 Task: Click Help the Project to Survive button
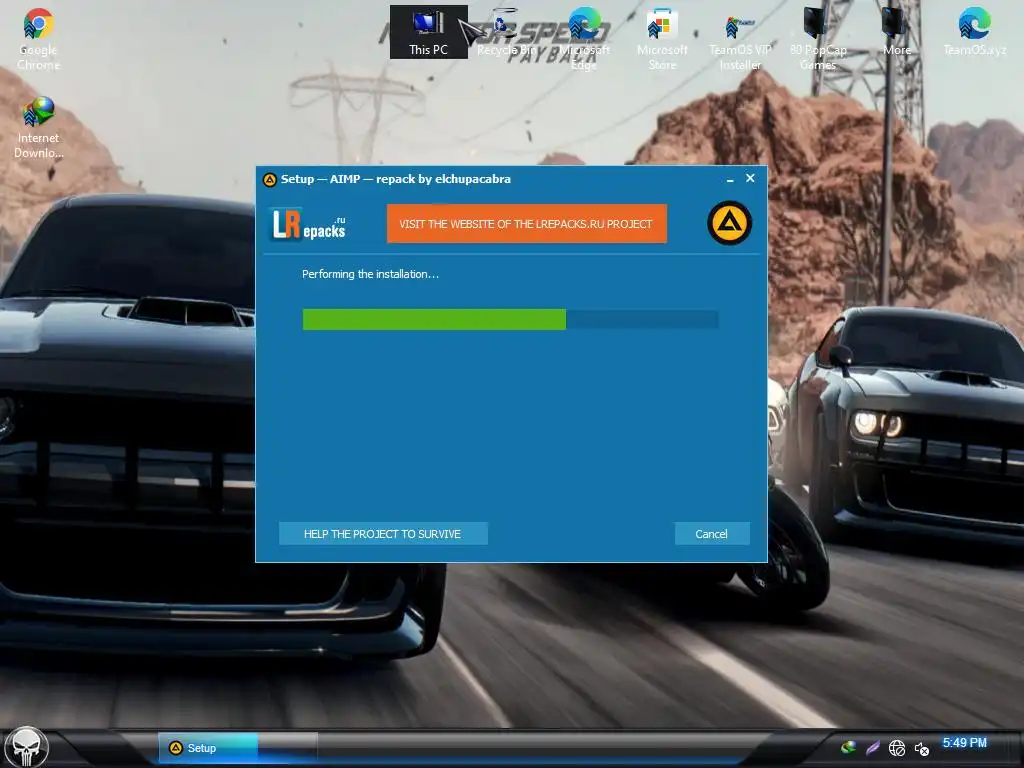click(383, 534)
